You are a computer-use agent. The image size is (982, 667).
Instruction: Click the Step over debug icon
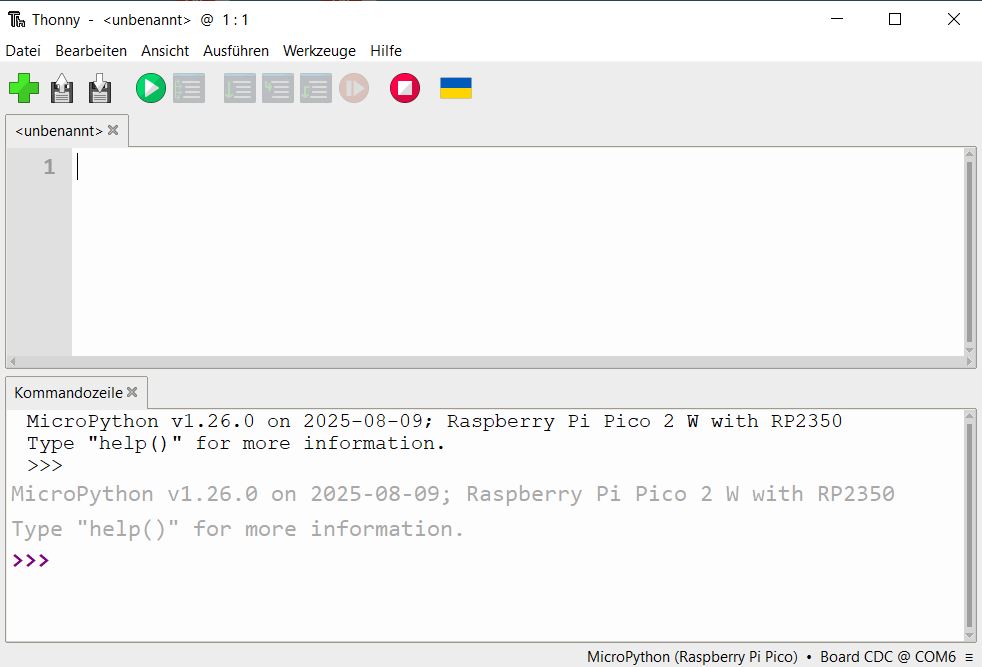tap(240, 89)
